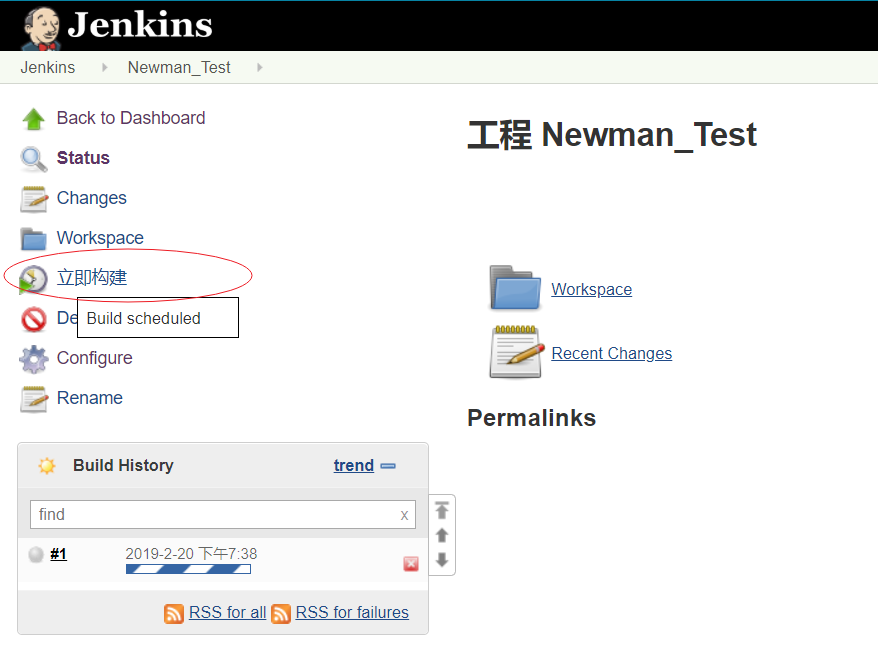Open Configure for the project
The image size is (878, 649).
(95, 358)
